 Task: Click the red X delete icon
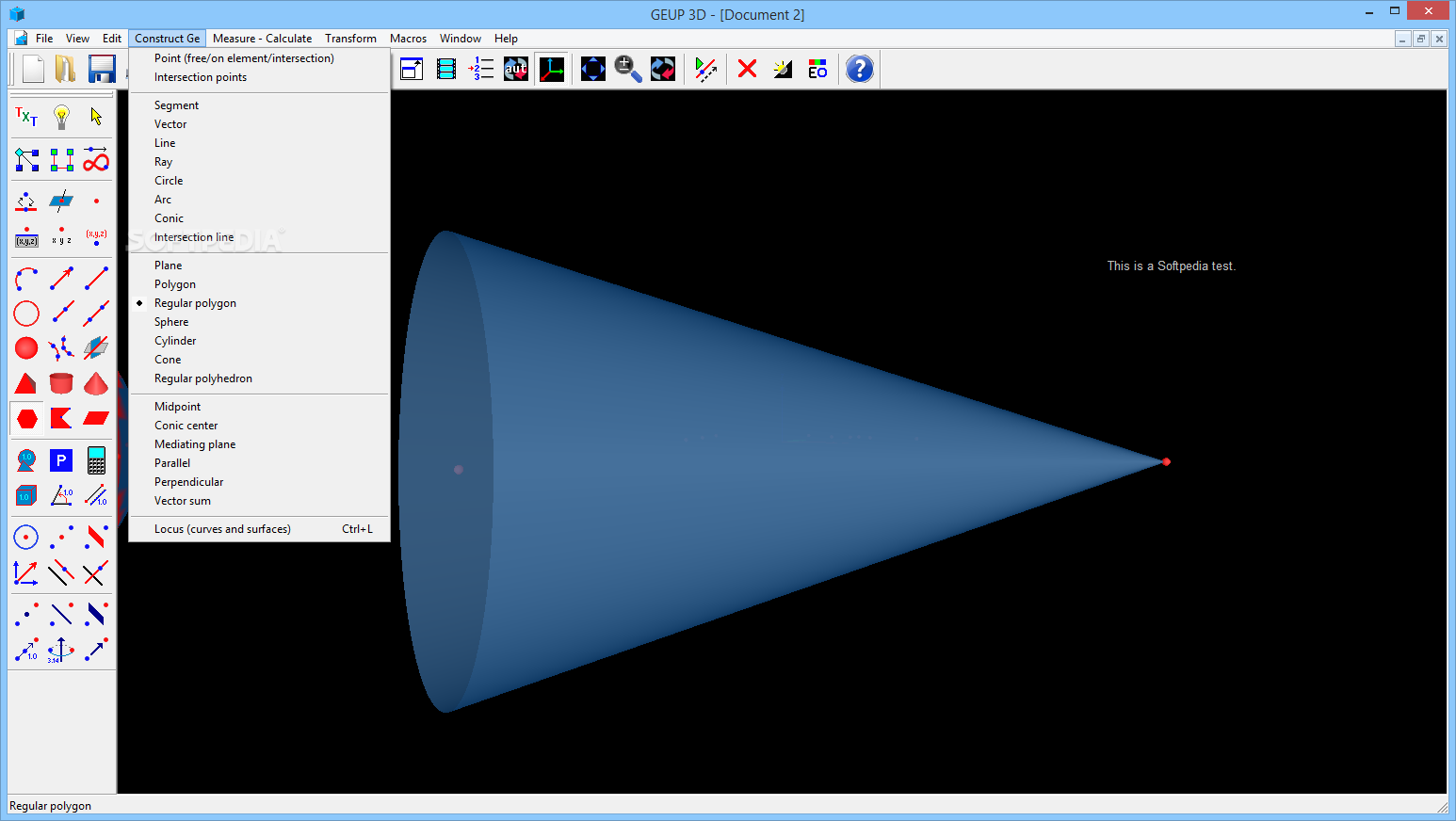748,69
